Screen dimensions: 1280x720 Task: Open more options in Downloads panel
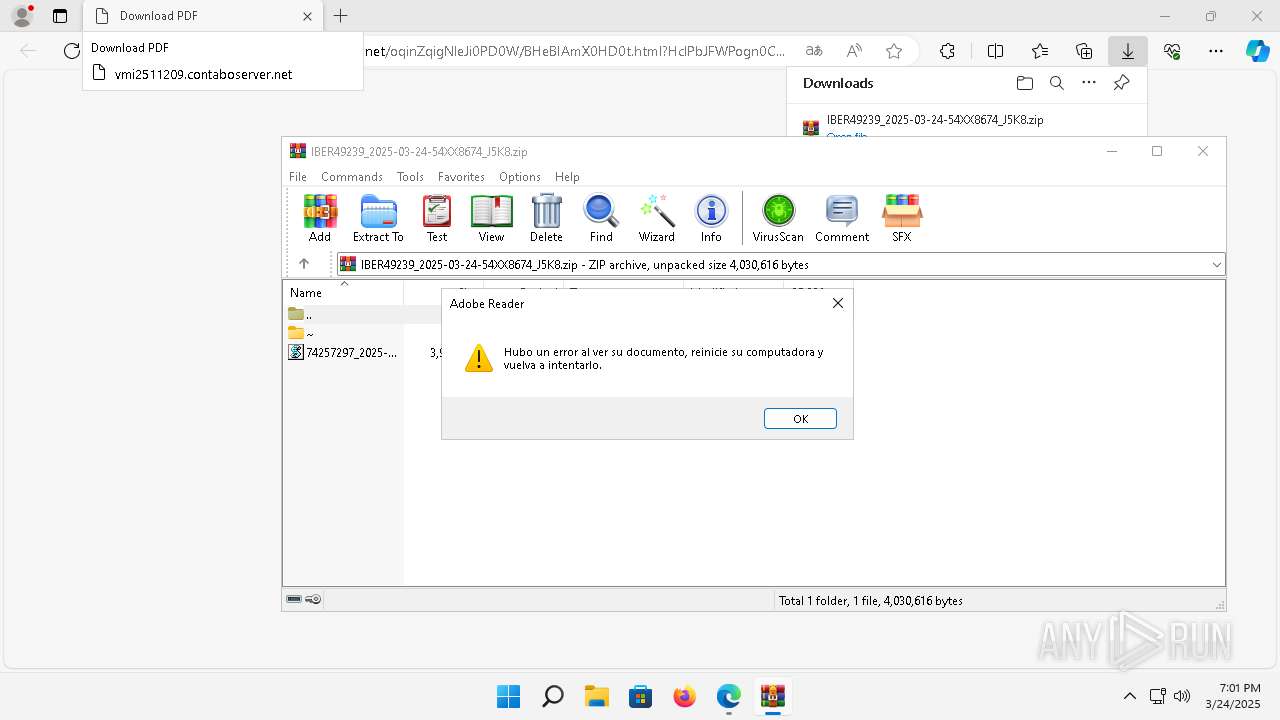tap(1089, 83)
